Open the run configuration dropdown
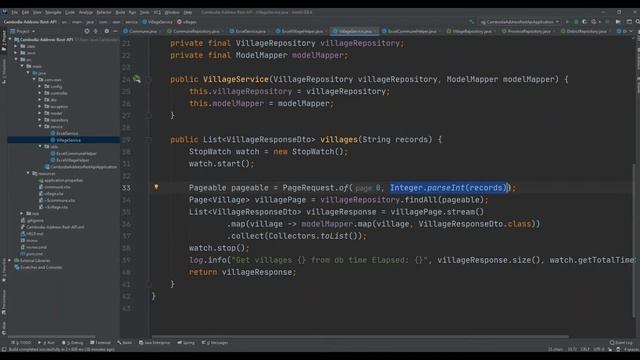Screen dimensions: 640x360 519,22
